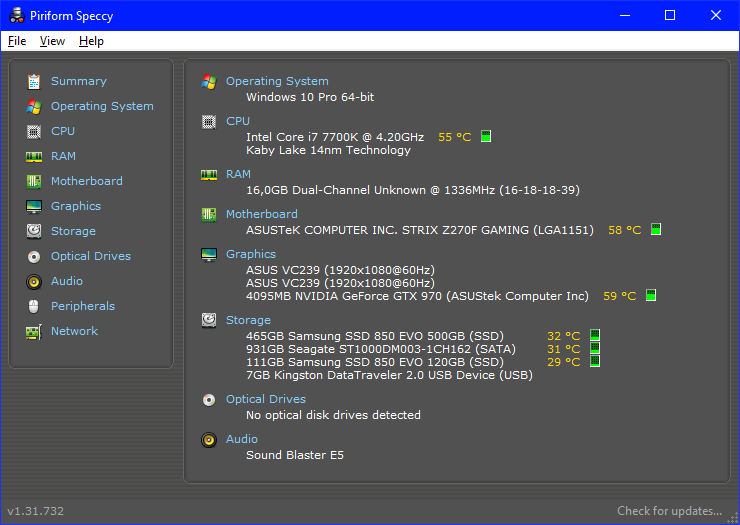
Task: Click the Storage drive icon in sidebar
Action: click(34, 231)
